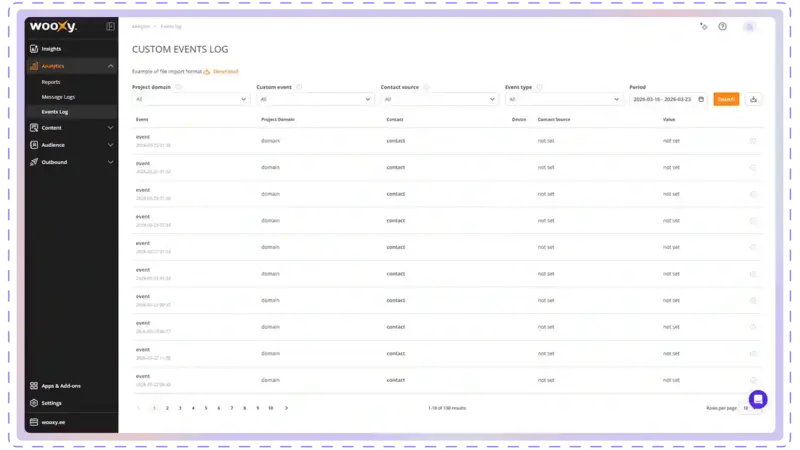Go to page 3
Screen dimensions: 800x450
pyautogui.click(x=180, y=408)
